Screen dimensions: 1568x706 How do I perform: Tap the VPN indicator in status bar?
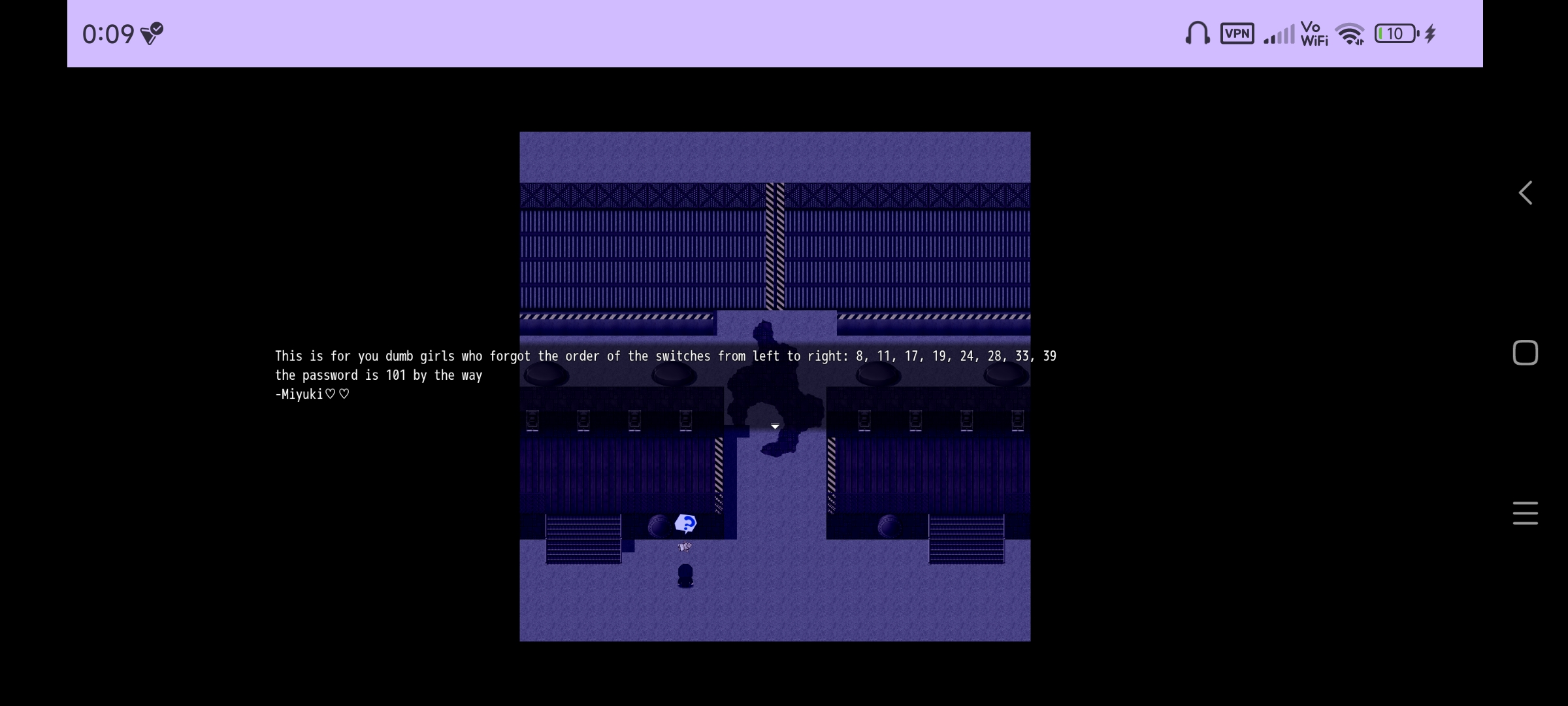click(x=1237, y=33)
